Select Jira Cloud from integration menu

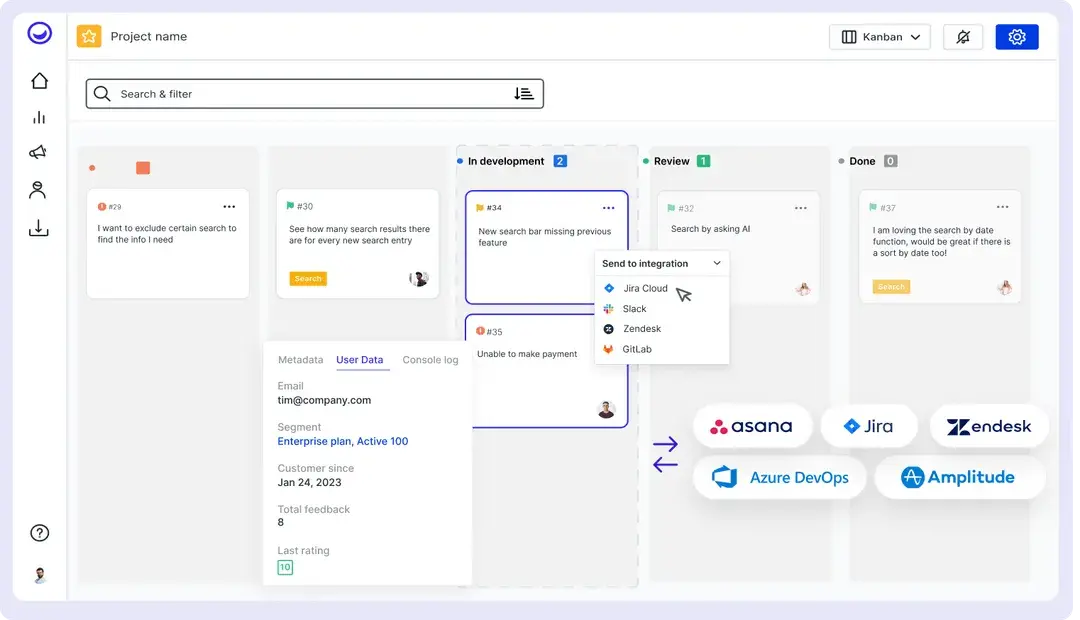click(645, 288)
